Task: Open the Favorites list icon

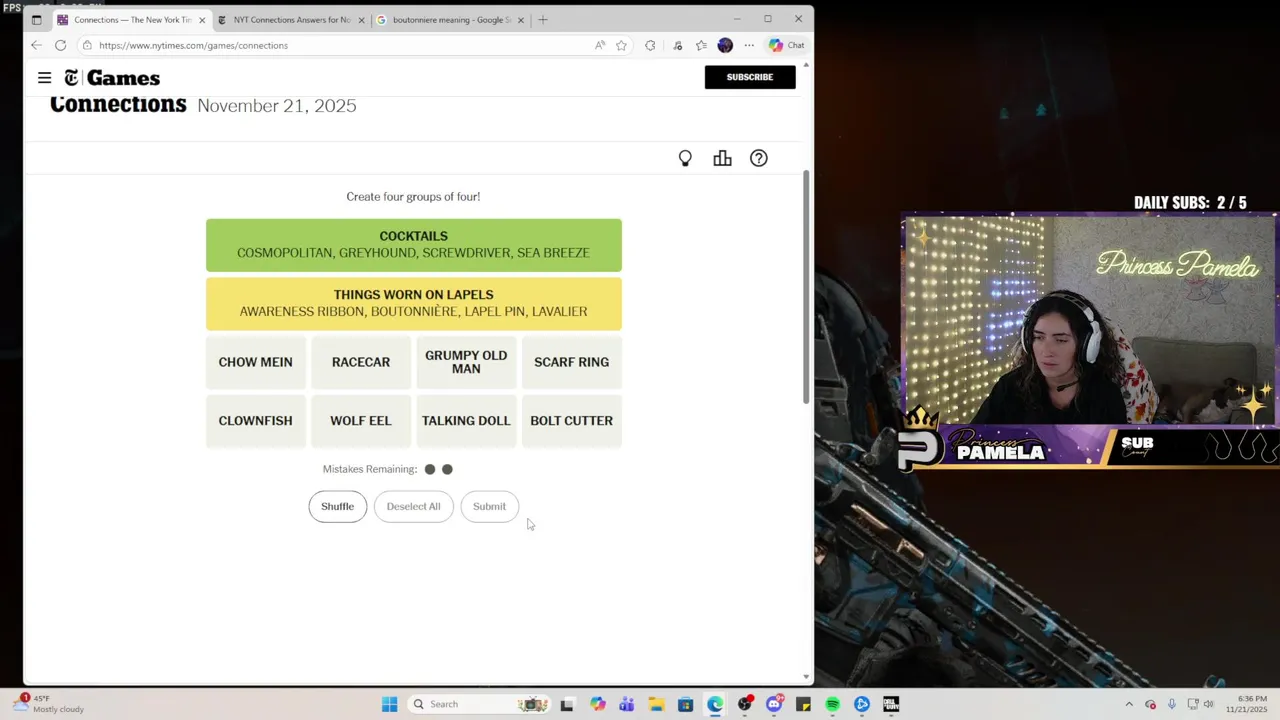Action: click(x=701, y=45)
